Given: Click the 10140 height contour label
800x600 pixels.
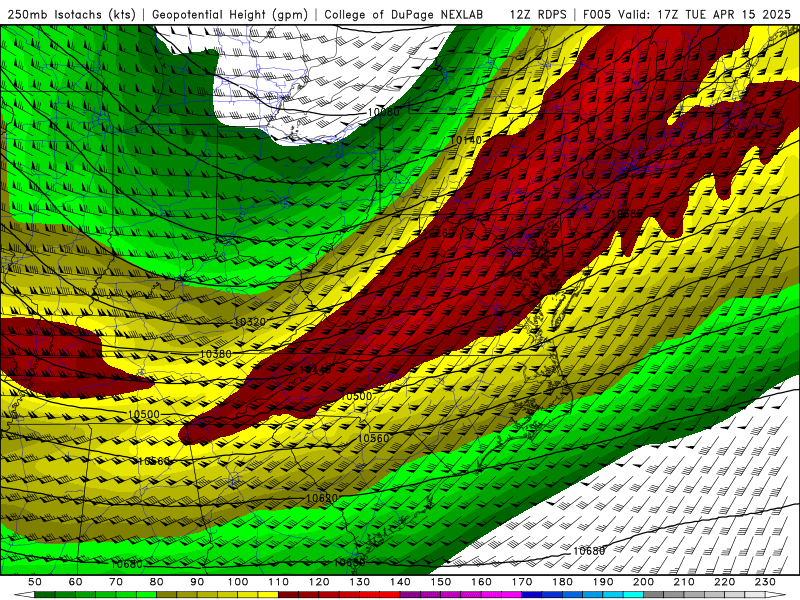Looking at the screenshot, I should [x=465, y=140].
